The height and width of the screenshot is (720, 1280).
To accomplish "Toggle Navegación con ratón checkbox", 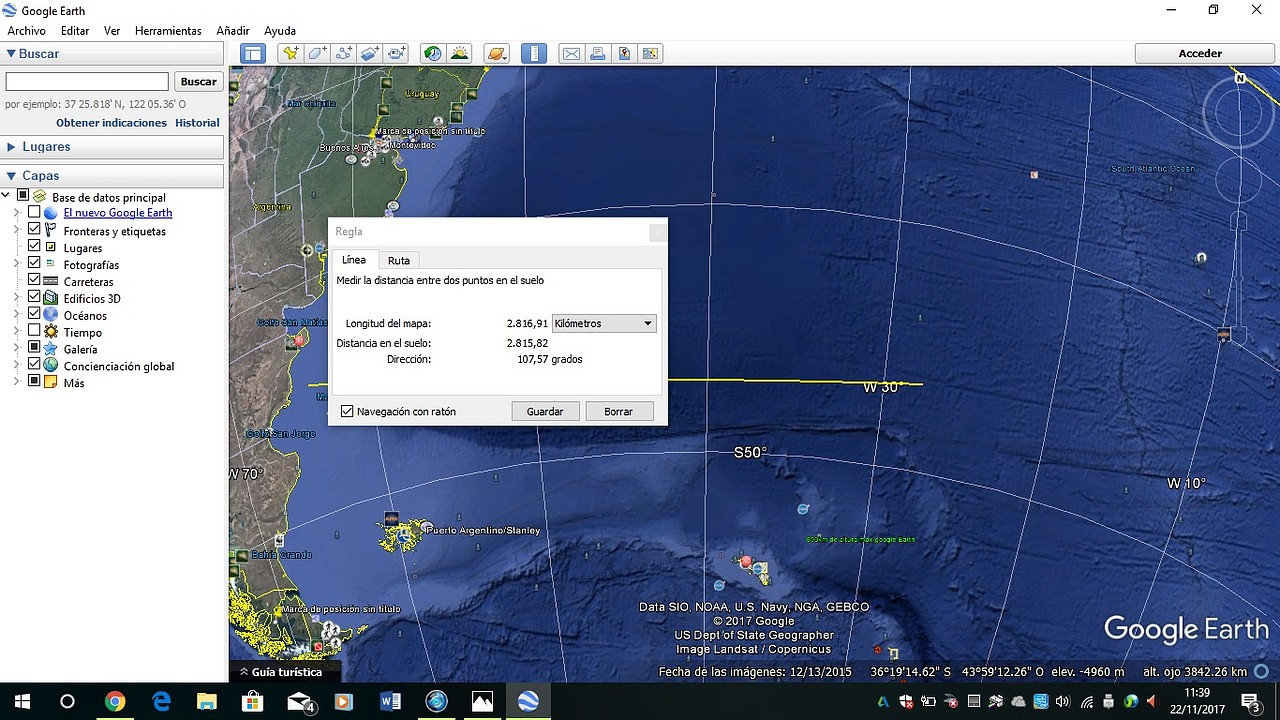I will 347,411.
